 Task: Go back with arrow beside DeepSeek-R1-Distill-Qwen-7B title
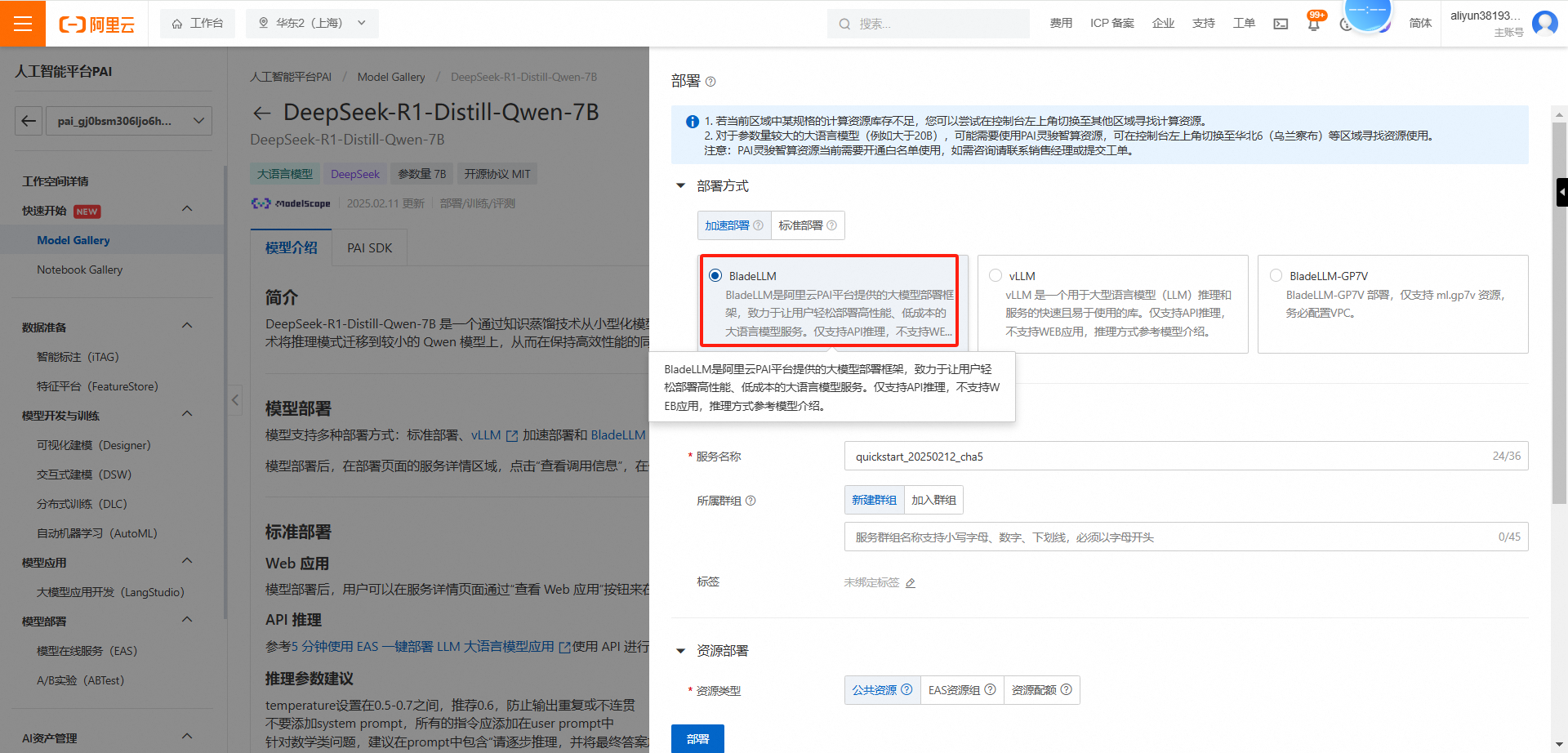(x=261, y=113)
